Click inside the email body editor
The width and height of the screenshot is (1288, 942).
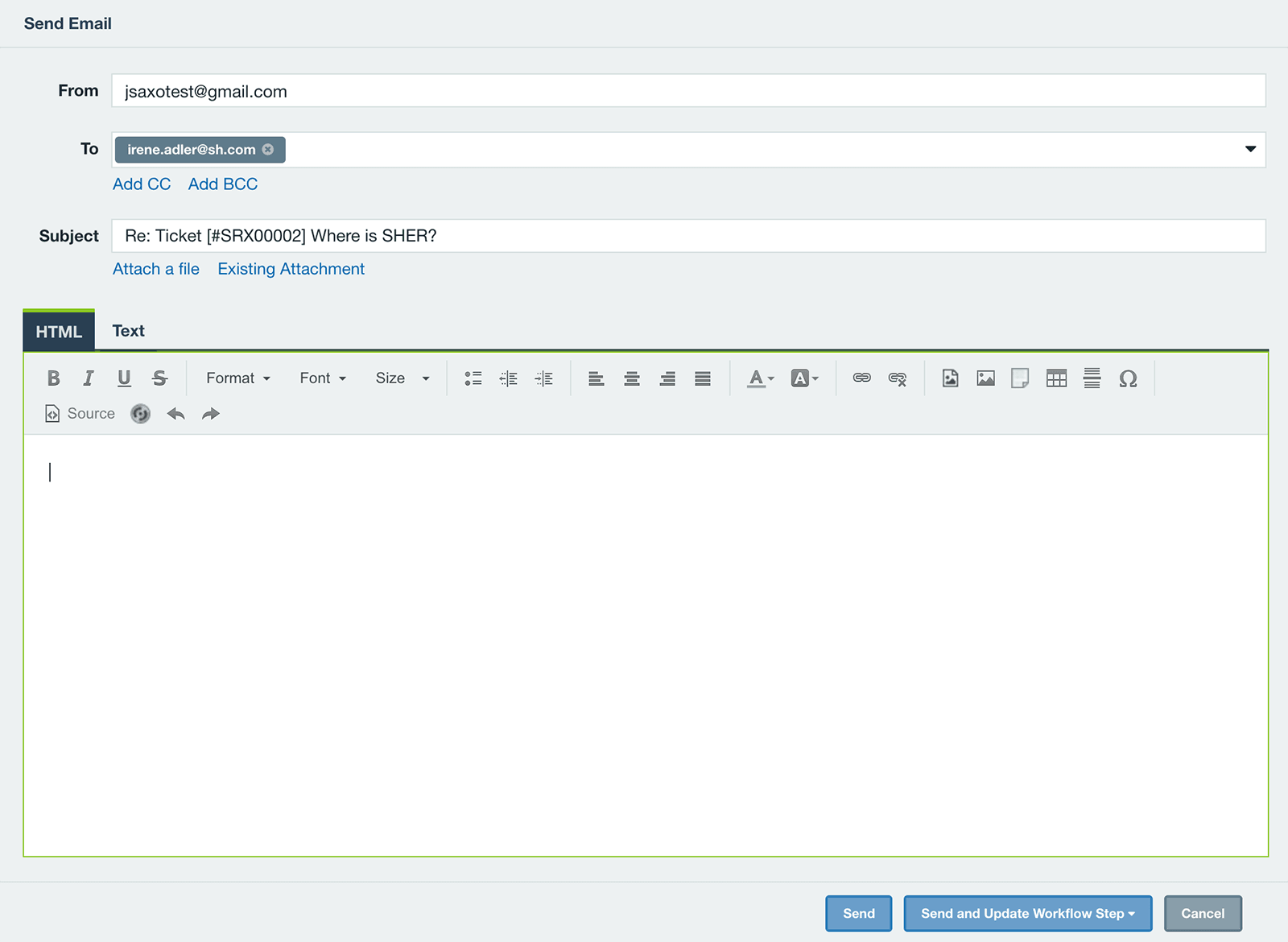[646, 645]
